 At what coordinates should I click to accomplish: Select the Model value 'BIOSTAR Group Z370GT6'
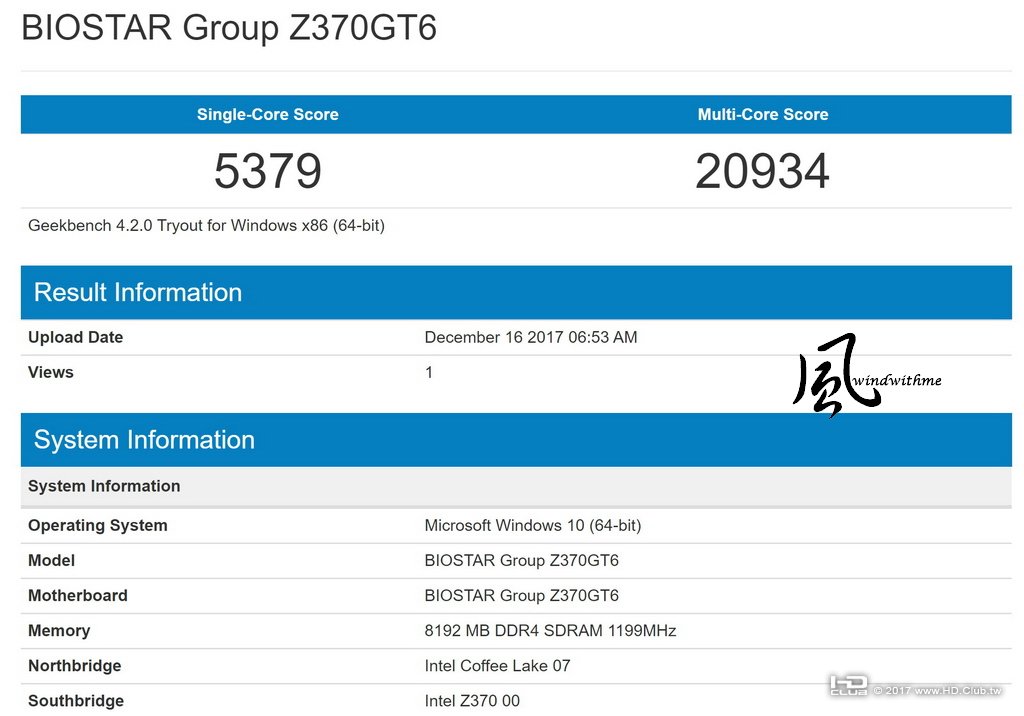(x=521, y=561)
